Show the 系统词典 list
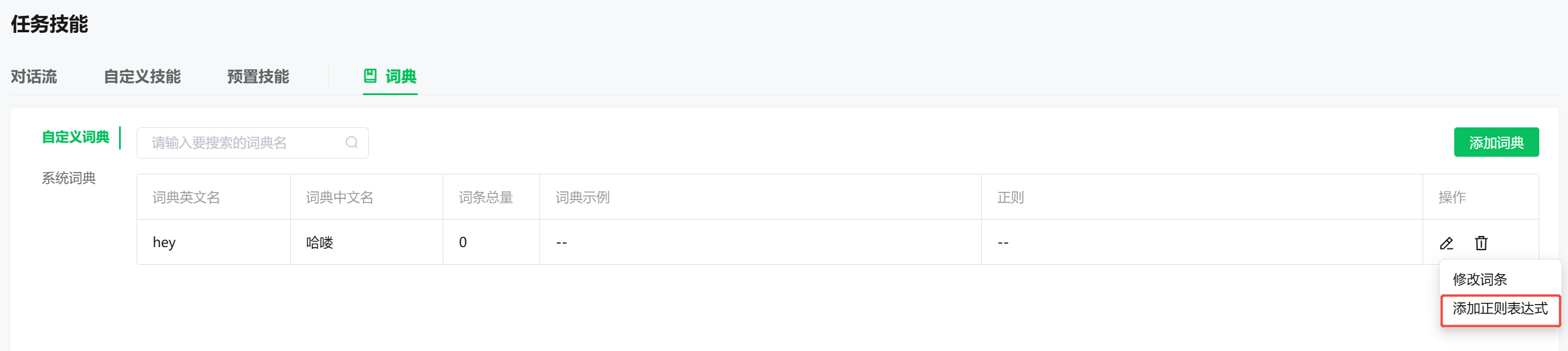Viewport: 1568px width, 351px height. [x=69, y=178]
